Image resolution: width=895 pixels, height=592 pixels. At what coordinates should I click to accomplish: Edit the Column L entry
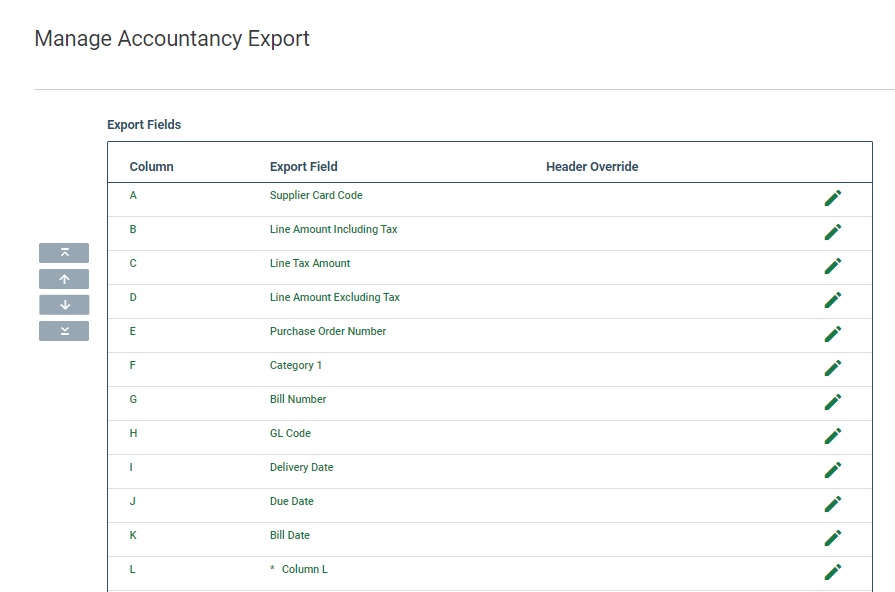coord(832,572)
